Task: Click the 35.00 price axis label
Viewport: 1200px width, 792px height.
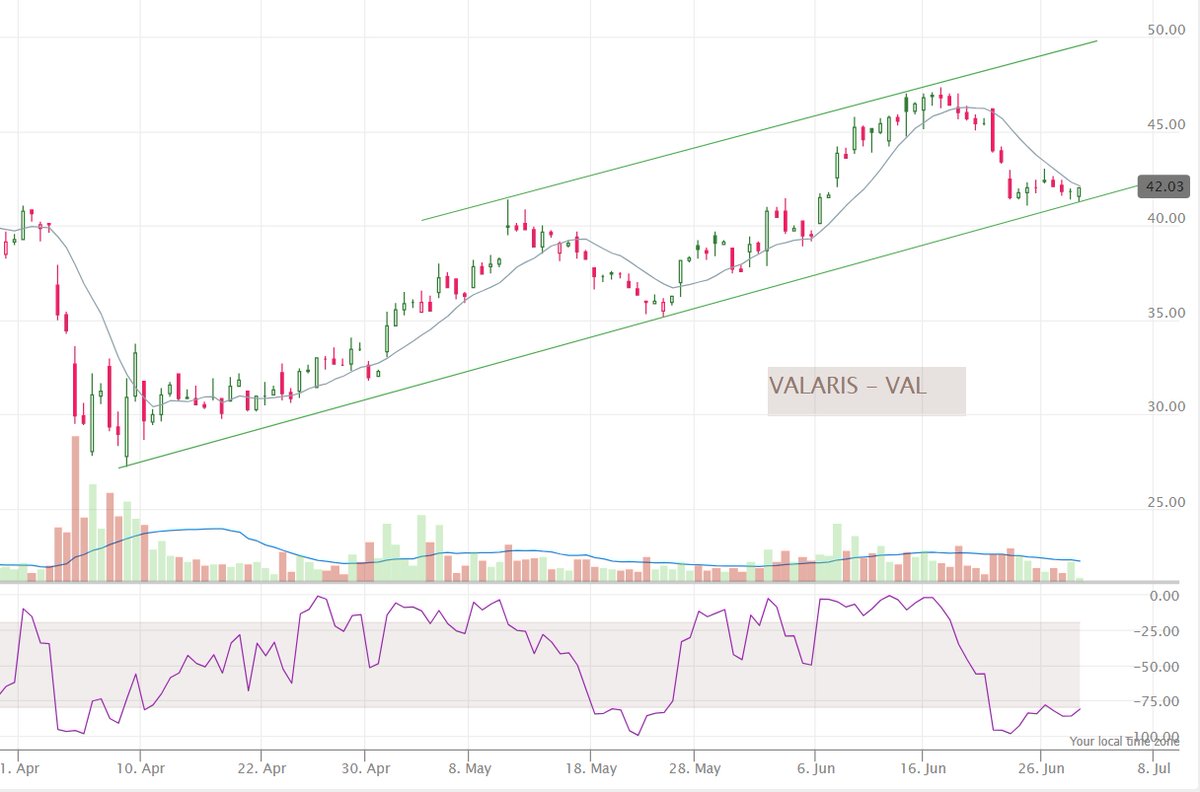Action: click(1166, 313)
